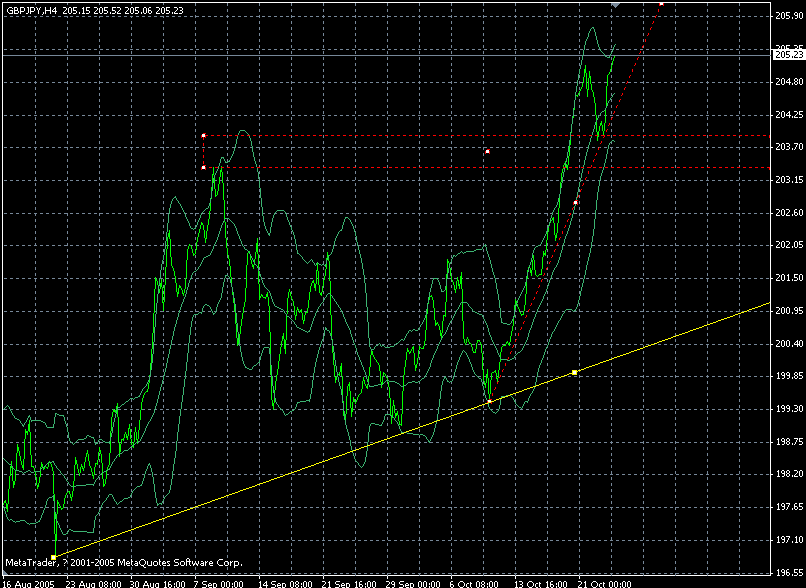Image resolution: width=806 pixels, height=588 pixels.
Task: Click the red rectangle's center handle point
Action: click(x=487, y=152)
